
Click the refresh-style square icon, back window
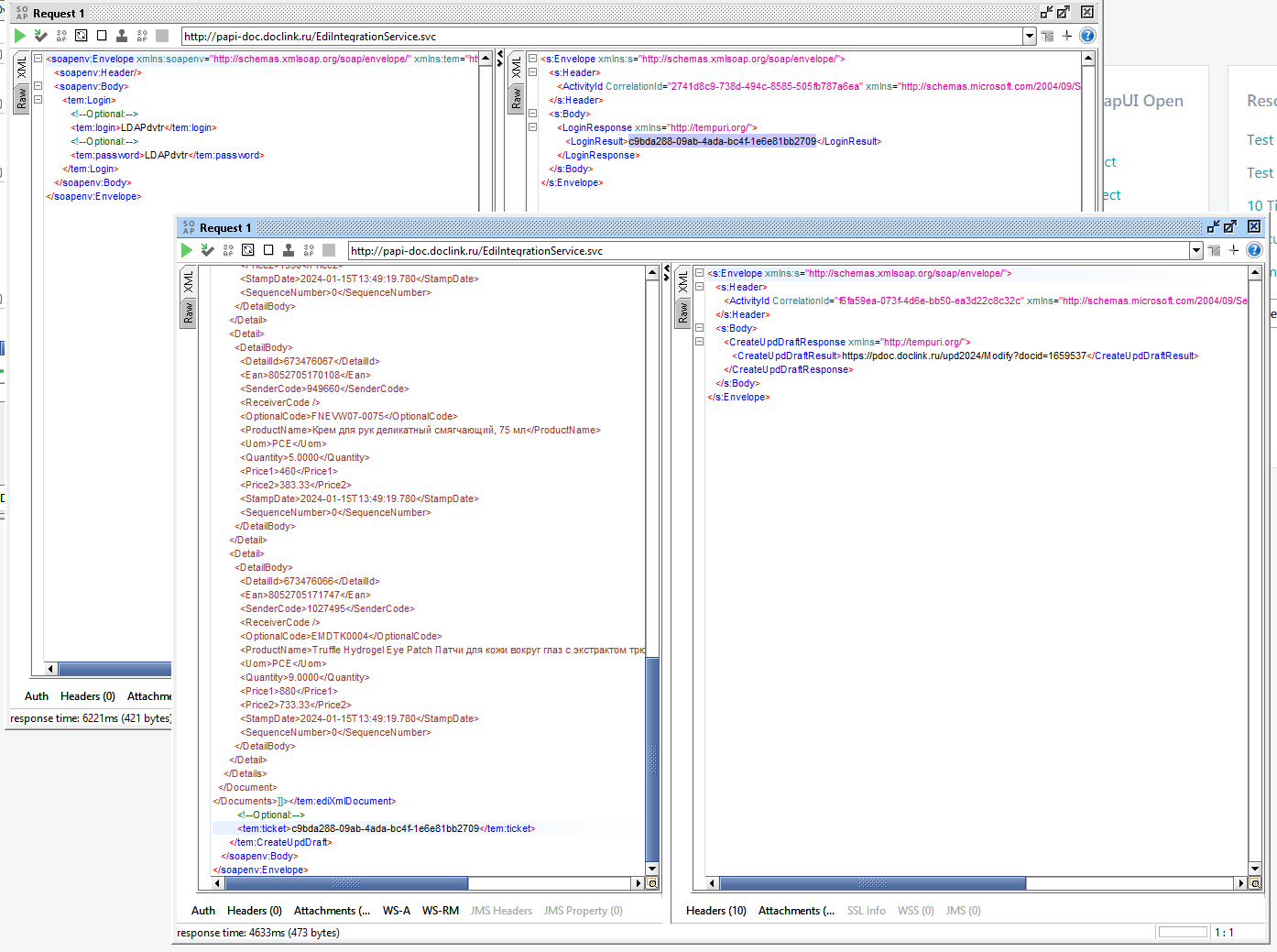tap(82, 36)
